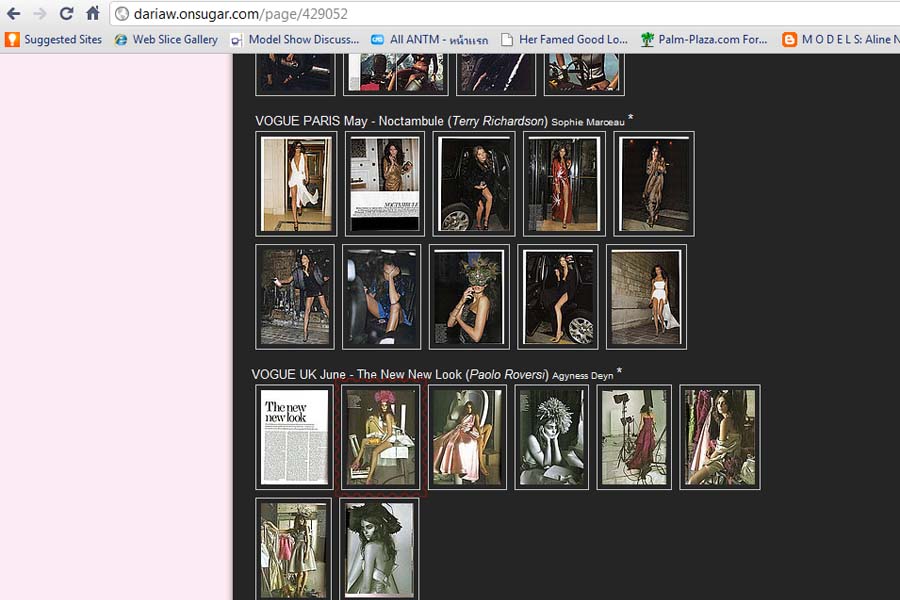This screenshot has height=600, width=900.
Task: Click the Web Slice Gallery Internet Explorer icon
Action: coord(121,40)
